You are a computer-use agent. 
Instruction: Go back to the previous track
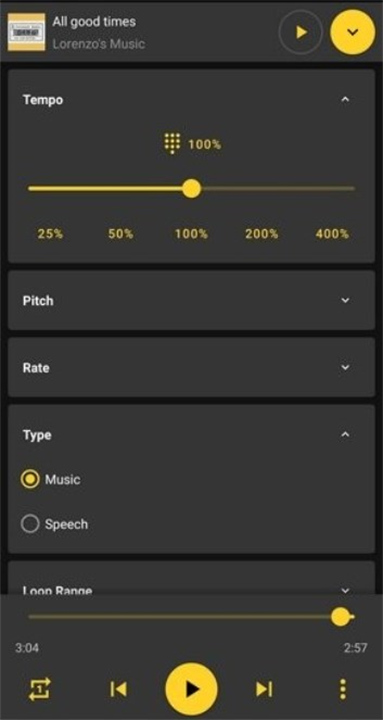click(118, 689)
